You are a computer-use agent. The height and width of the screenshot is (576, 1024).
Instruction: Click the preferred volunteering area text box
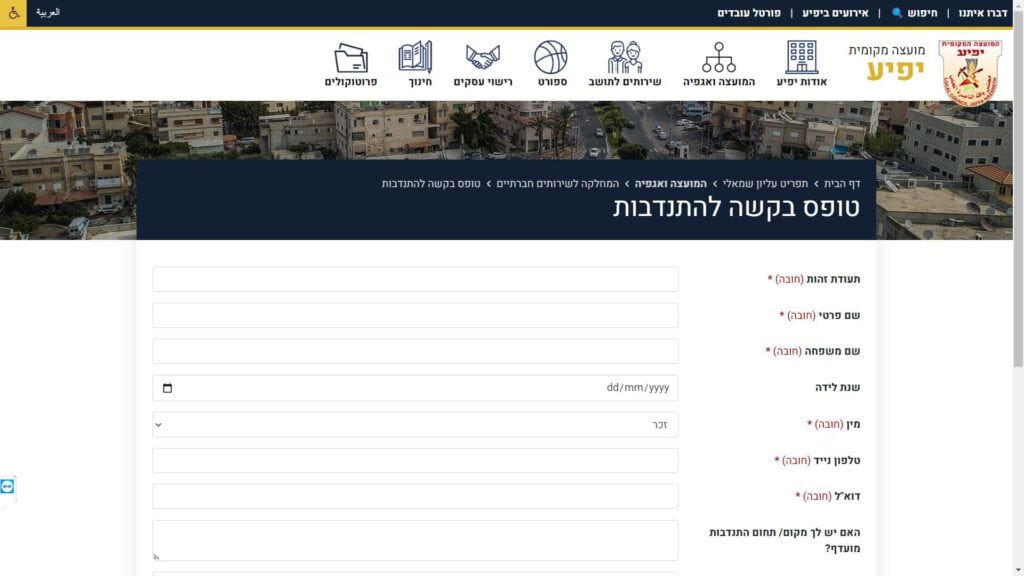(415, 540)
